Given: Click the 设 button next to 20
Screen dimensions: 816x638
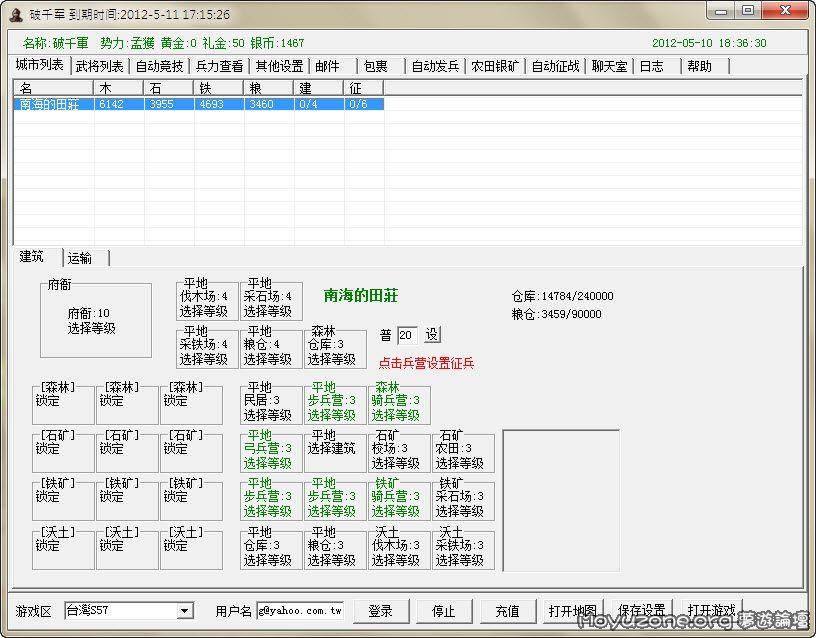Looking at the screenshot, I should (432, 335).
